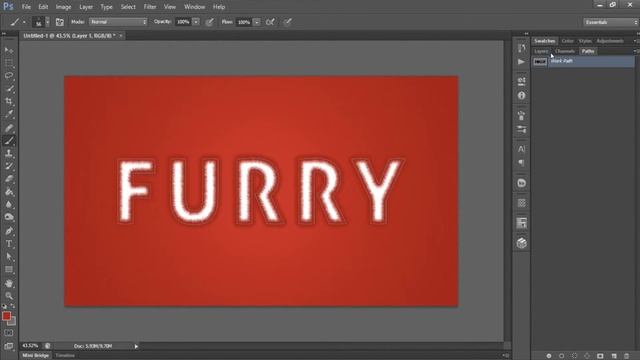Select the Crop tool
The width and height of the screenshot is (640, 360).
[x=9, y=101]
